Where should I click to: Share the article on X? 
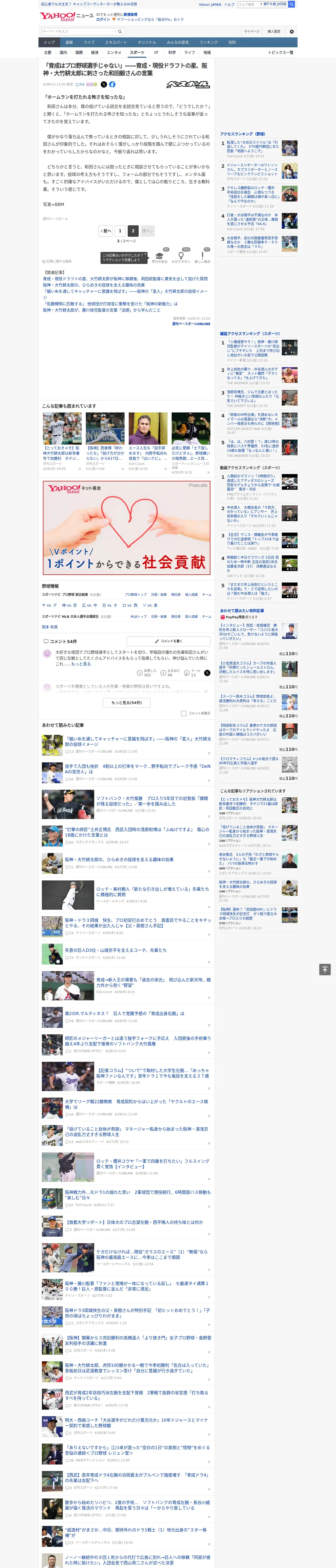pos(104,85)
